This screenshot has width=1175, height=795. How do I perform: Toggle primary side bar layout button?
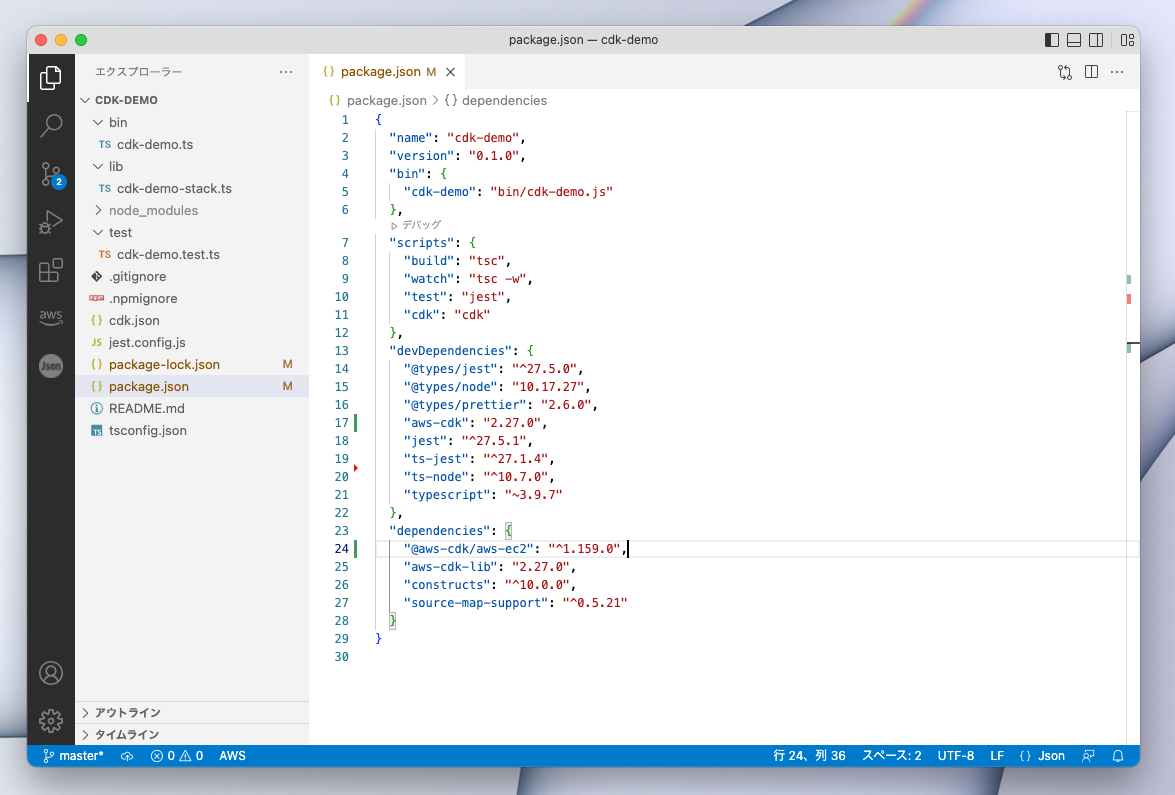1052,40
